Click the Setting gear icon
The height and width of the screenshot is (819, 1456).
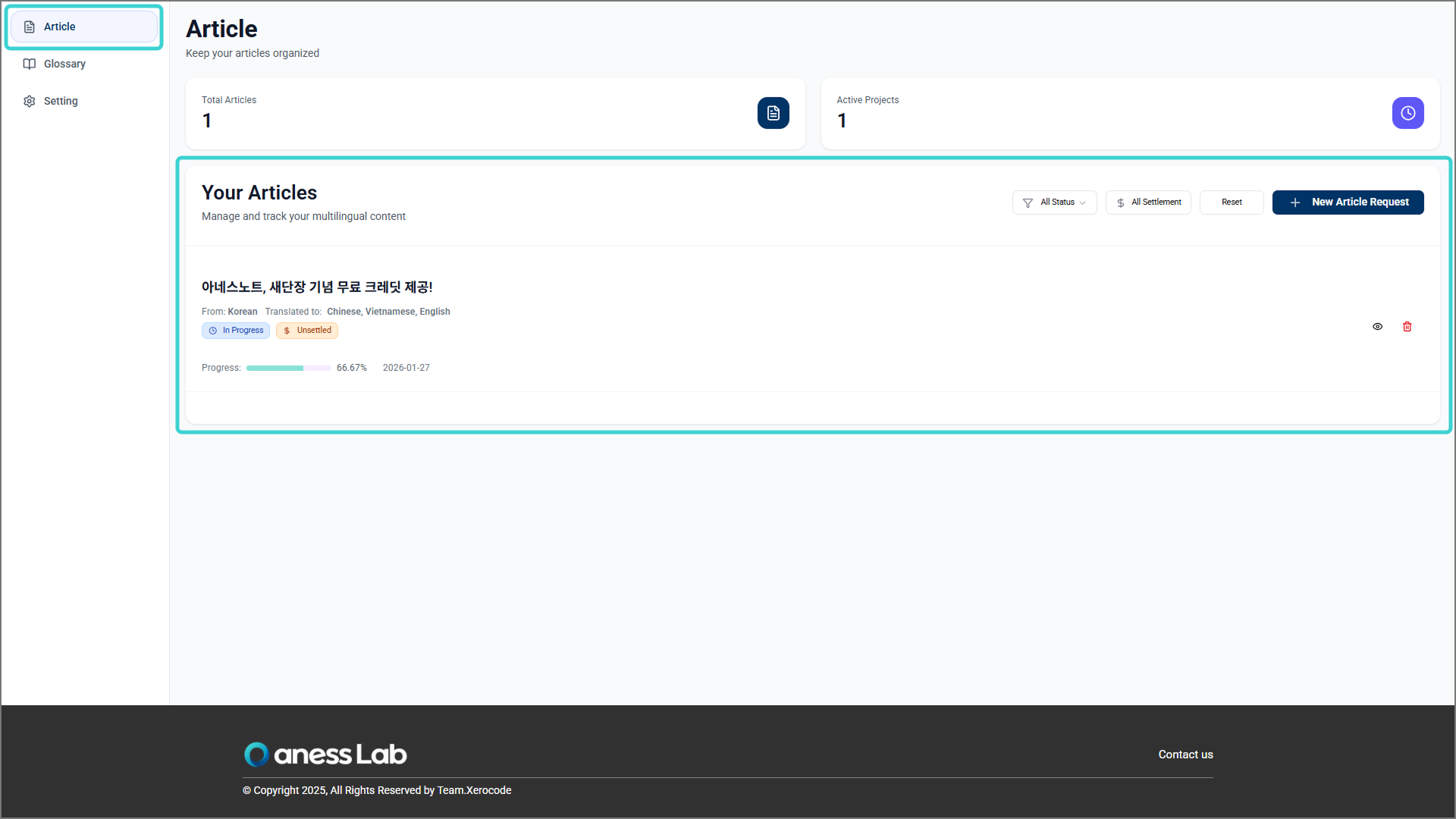[x=30, y=102]
